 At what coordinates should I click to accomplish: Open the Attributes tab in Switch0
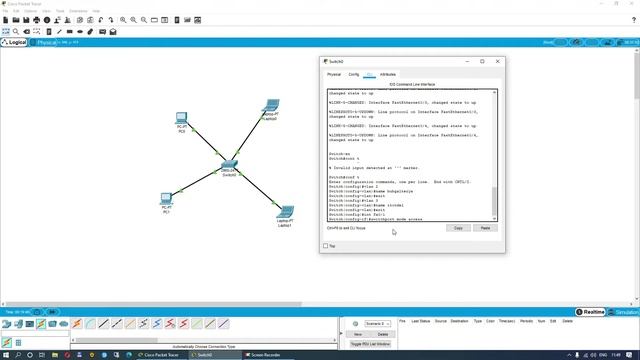(x=388, y=74)
